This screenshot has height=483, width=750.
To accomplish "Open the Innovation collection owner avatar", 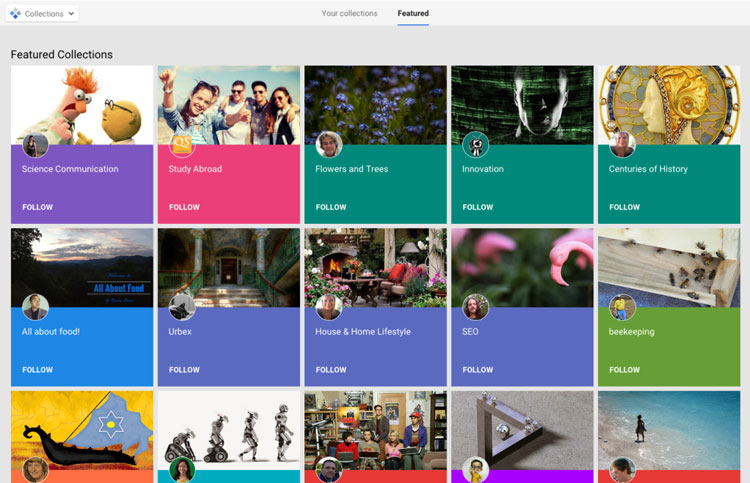I will coord(475,145).
